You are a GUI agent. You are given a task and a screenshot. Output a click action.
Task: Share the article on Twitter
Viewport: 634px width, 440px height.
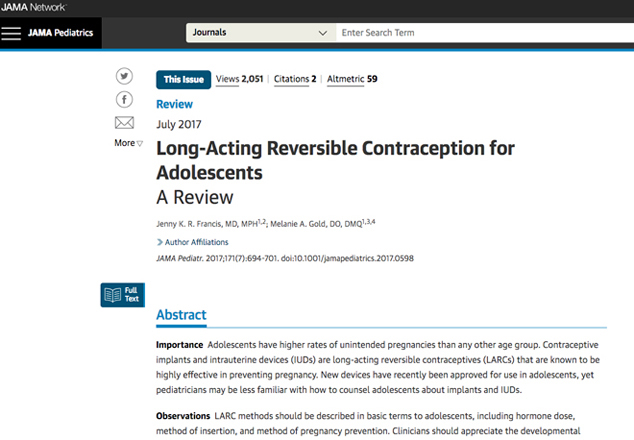click(124, 76)
